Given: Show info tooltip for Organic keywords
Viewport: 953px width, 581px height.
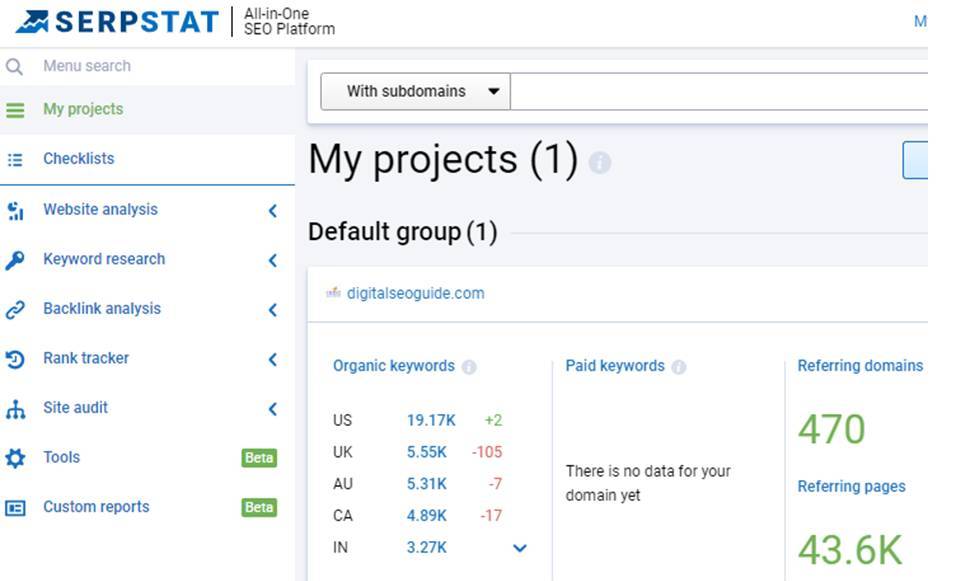Looking at the screenshot, I should coord(469,367).
